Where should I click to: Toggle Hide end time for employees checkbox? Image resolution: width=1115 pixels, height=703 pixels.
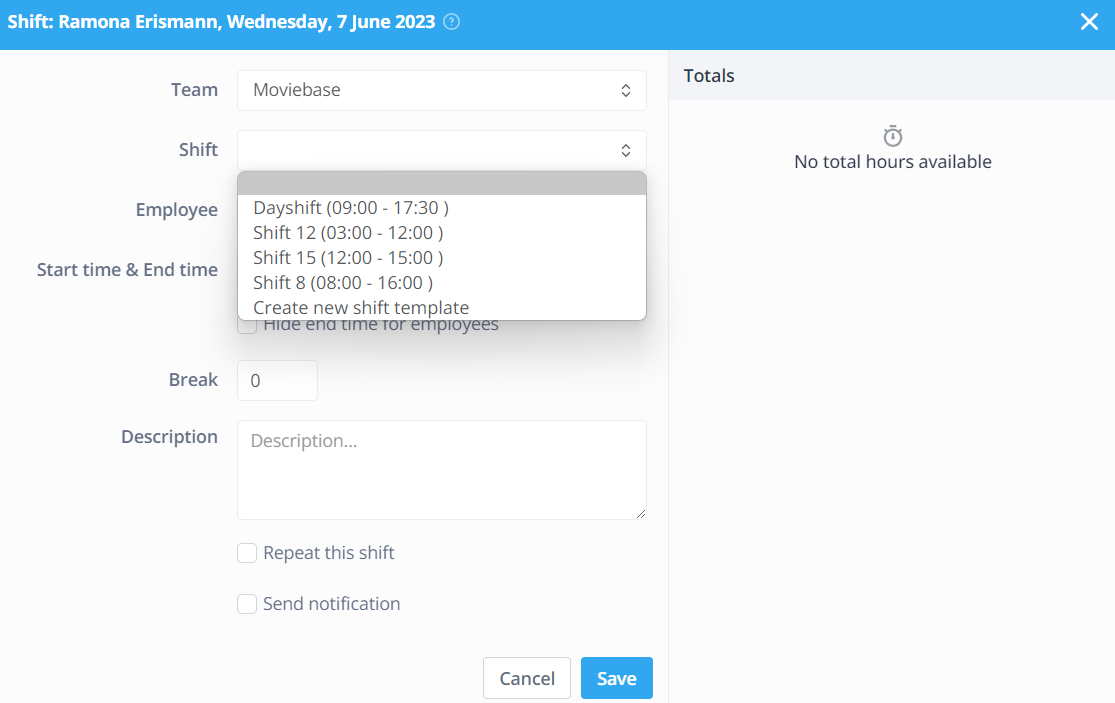247,325
